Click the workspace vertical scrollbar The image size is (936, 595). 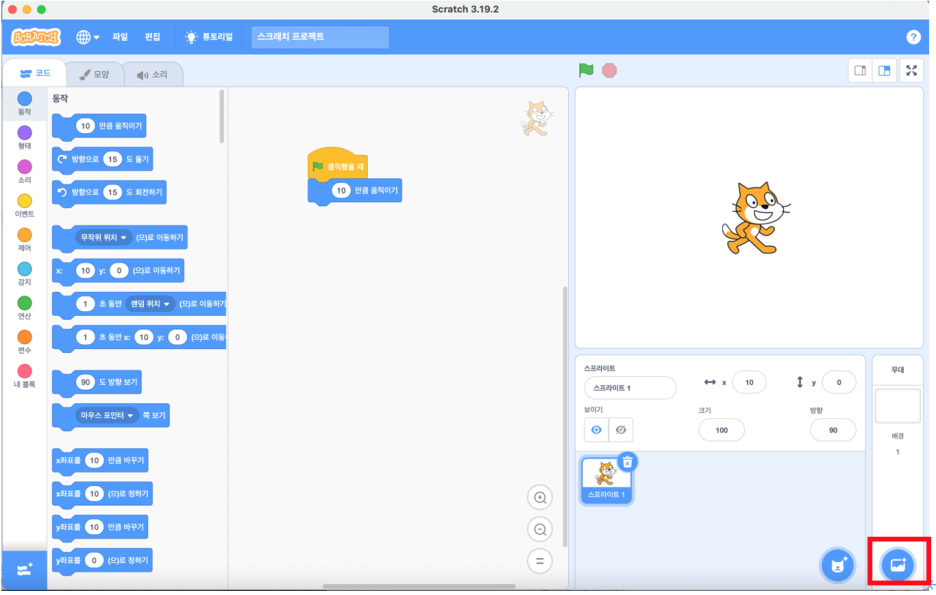click(564, 417)
